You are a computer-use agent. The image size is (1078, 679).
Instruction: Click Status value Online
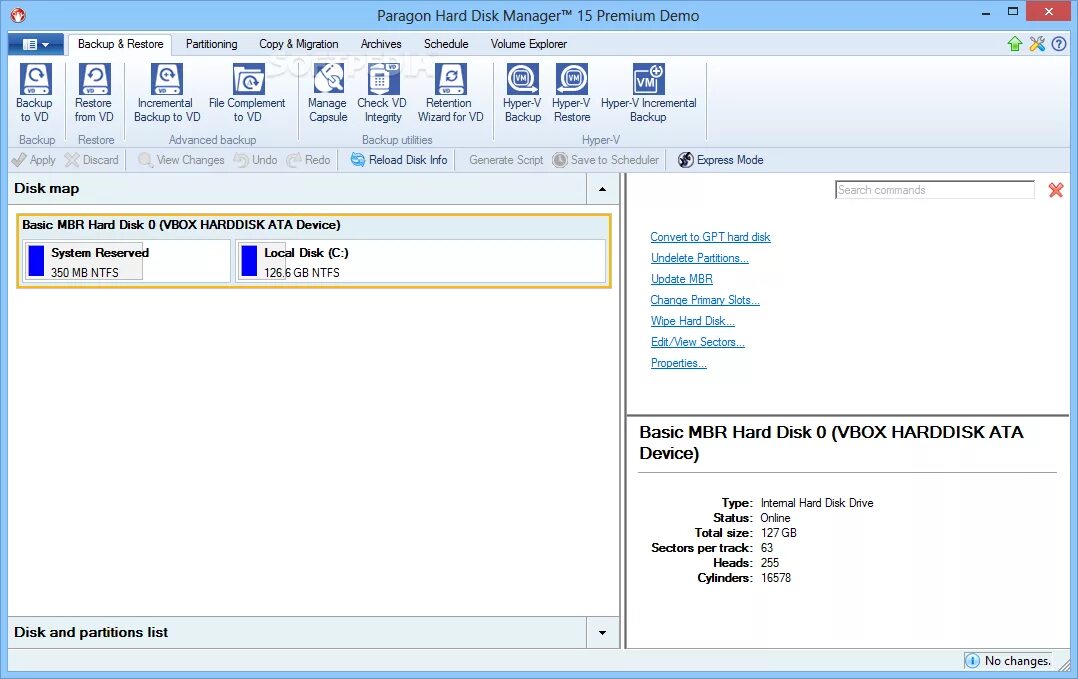coord(775,518)
